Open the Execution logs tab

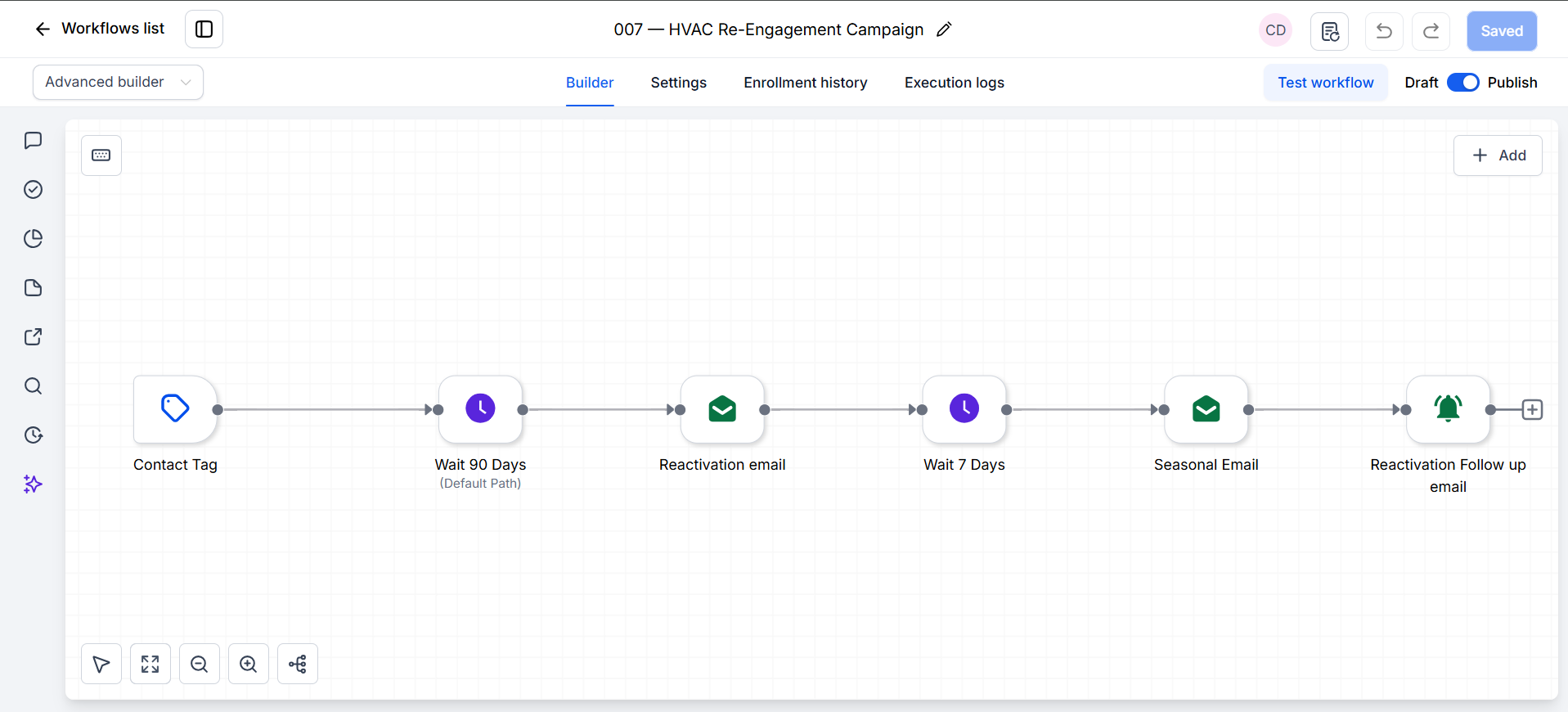[955, 83]
